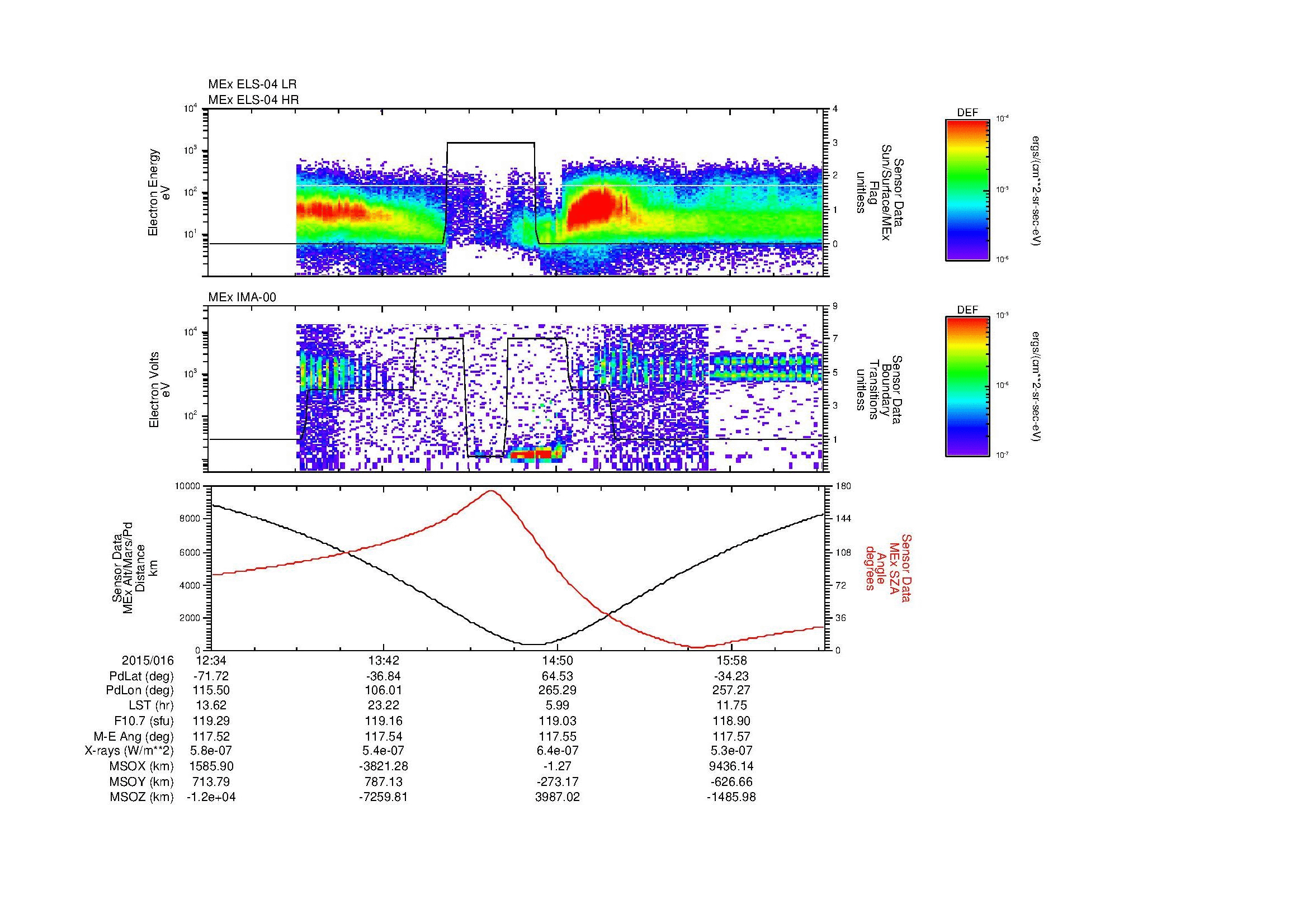Screen dimensions: 1308x924
Task: Select MSOX value '1585.90'
Action: (x=211, y=766)
